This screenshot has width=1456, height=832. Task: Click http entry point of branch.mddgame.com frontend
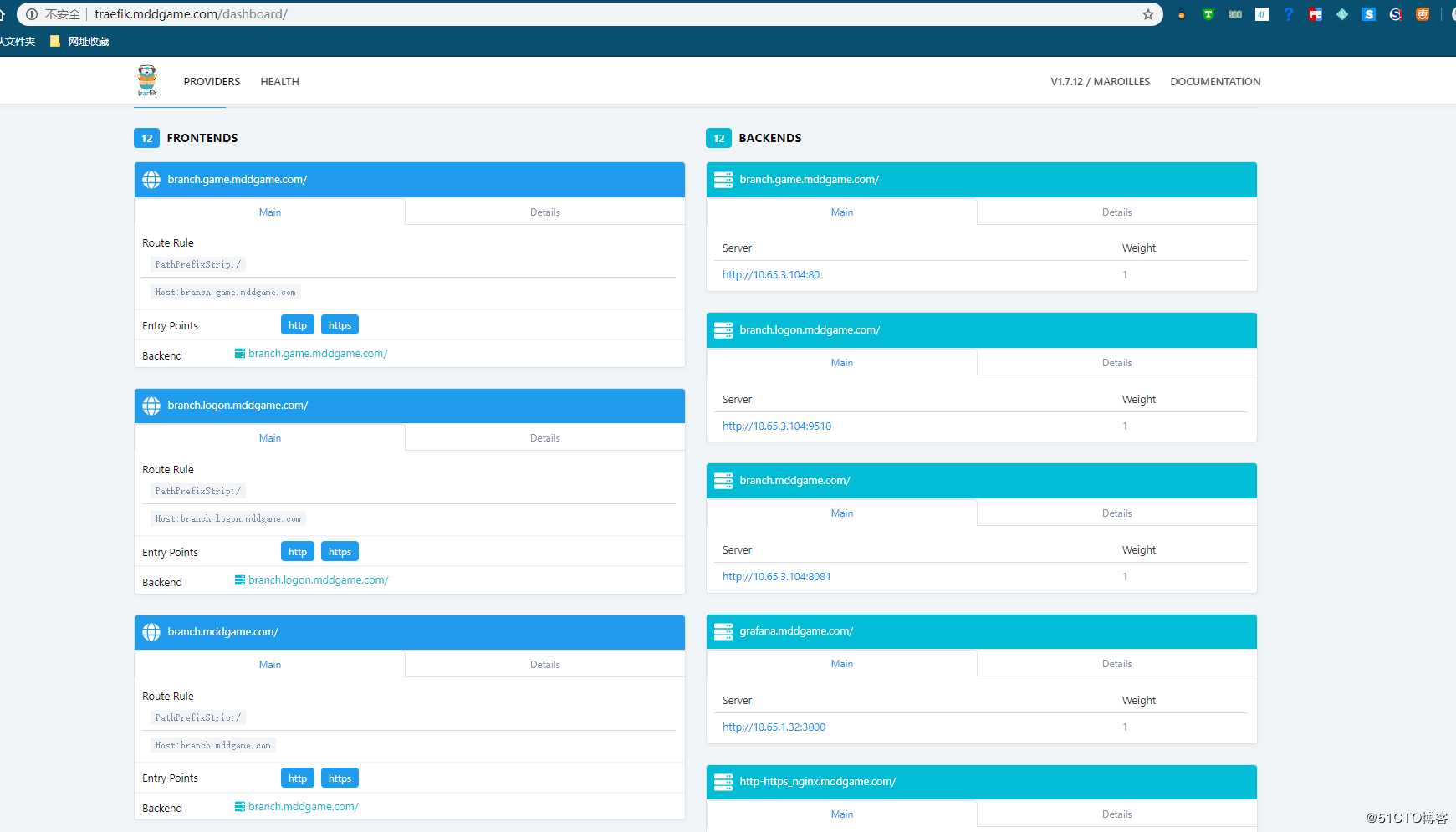298,778
